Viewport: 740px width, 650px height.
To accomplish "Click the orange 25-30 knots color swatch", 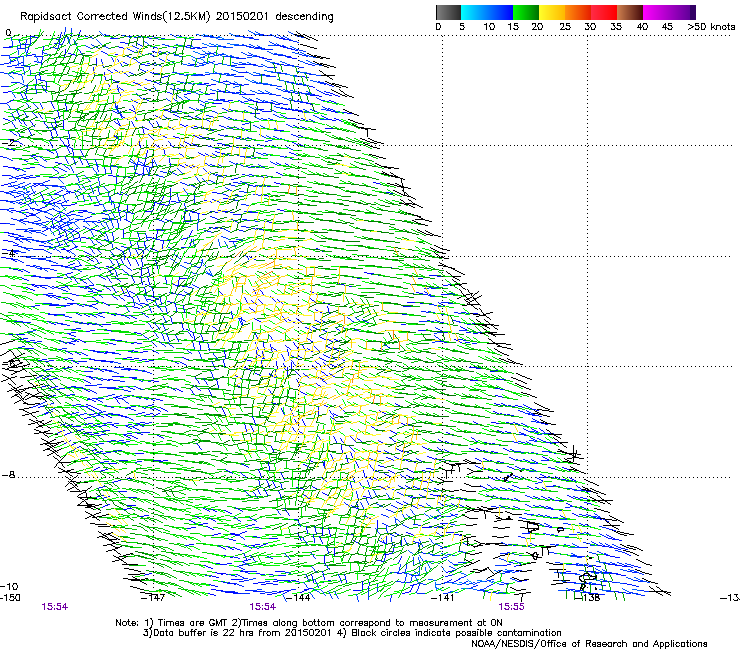I will 578,12.
